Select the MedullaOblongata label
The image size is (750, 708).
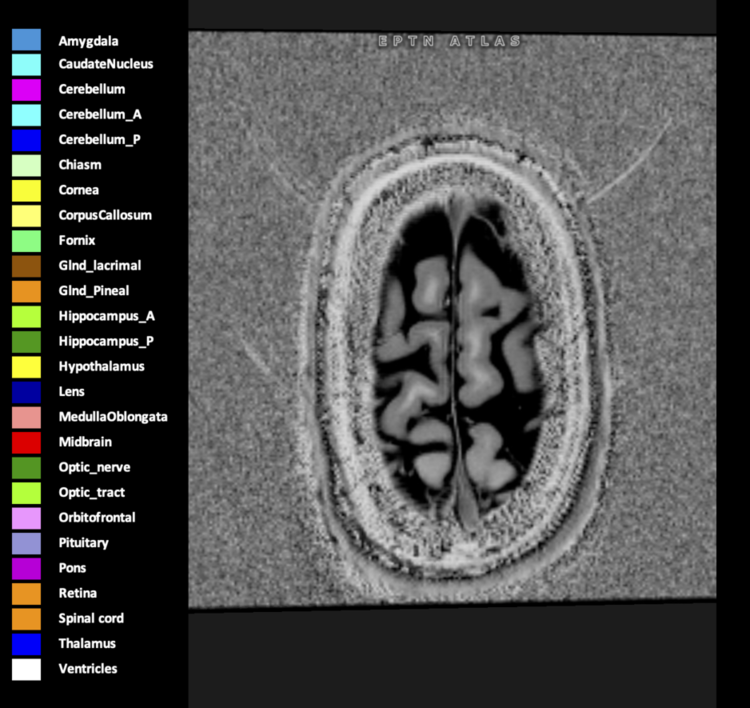[113, 417]
